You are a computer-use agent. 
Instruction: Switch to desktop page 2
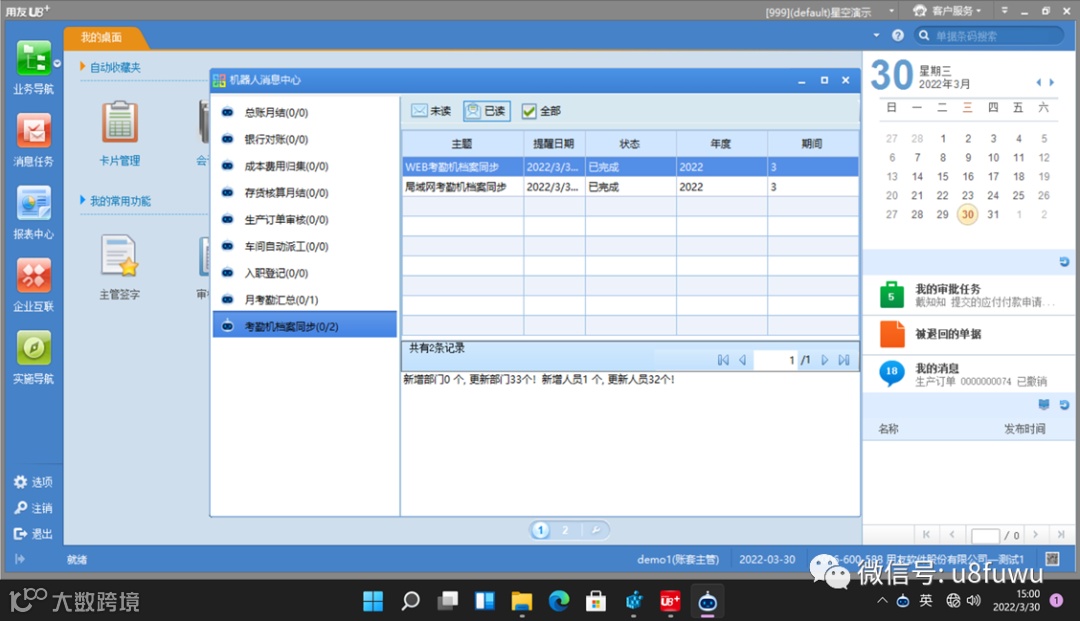[565, 530]
